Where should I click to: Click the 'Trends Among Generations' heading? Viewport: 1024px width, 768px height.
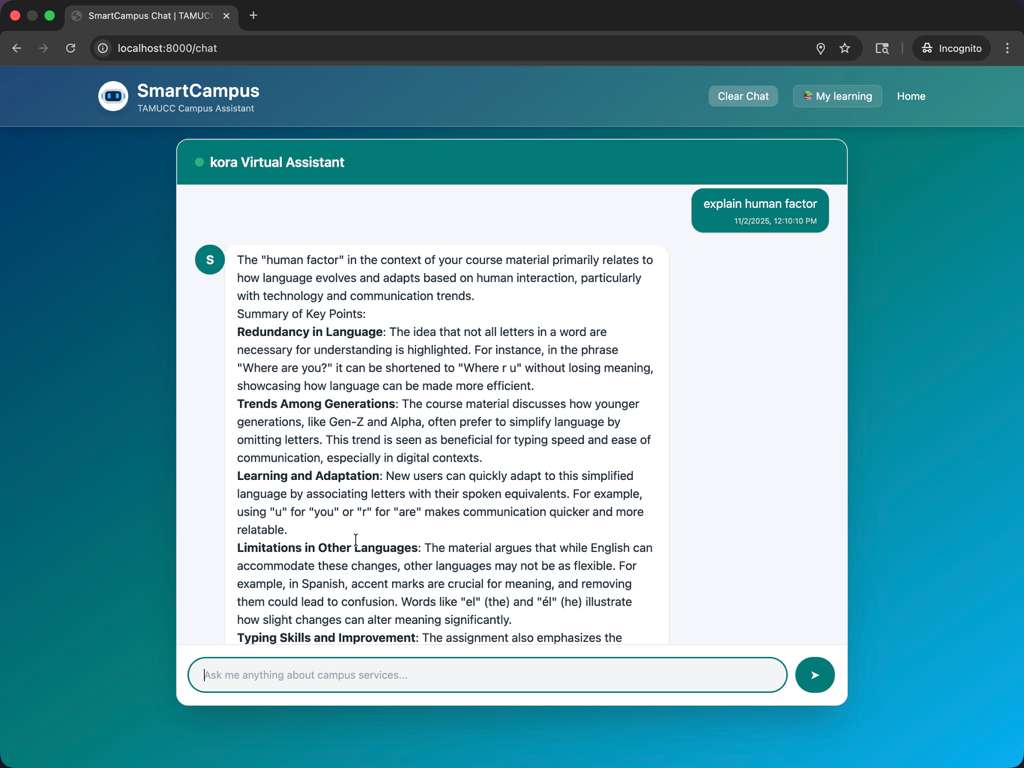pyautogui.click(x=316, y=404)
